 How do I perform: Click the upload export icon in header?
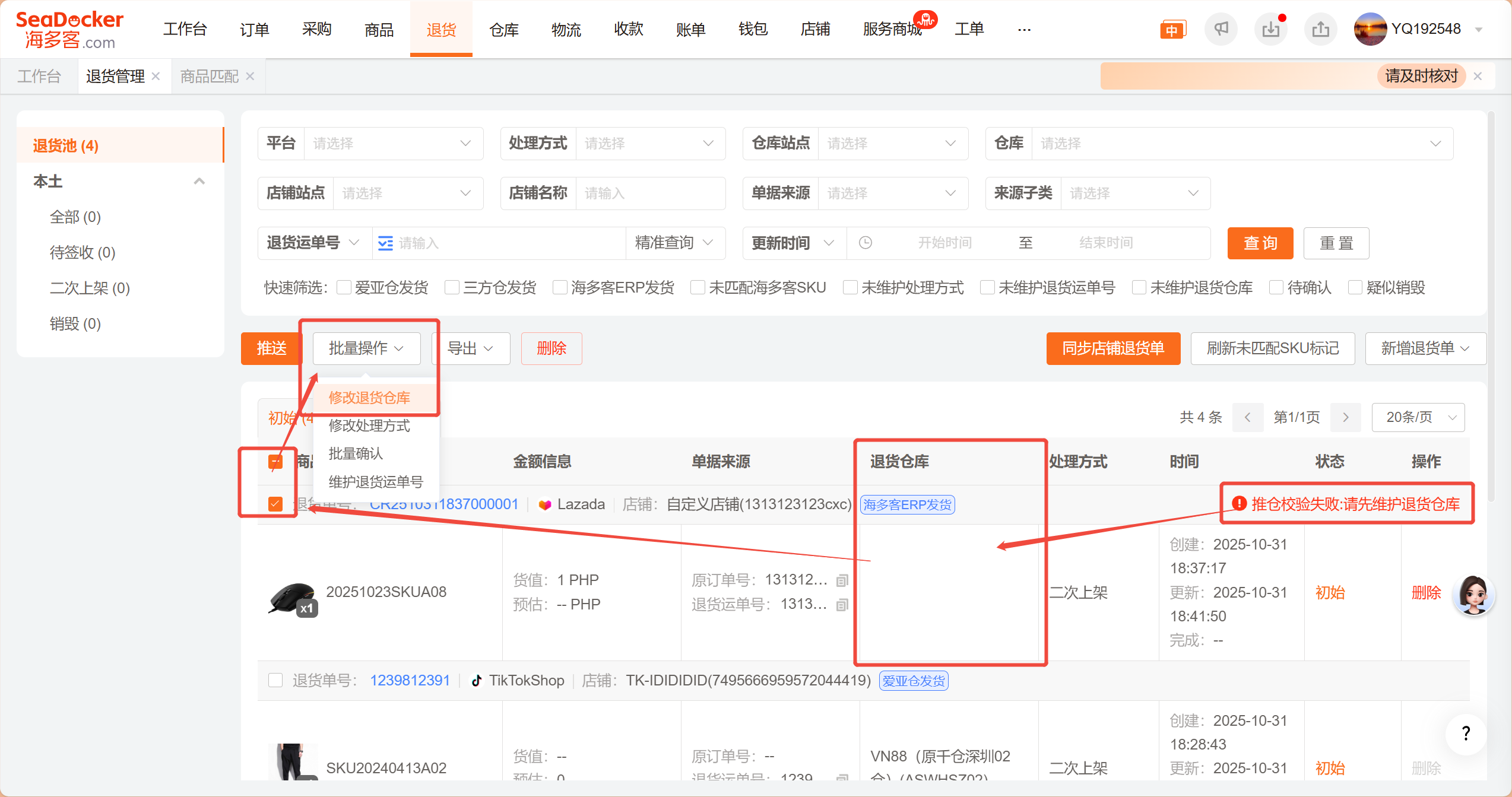tap(1320, 29)
